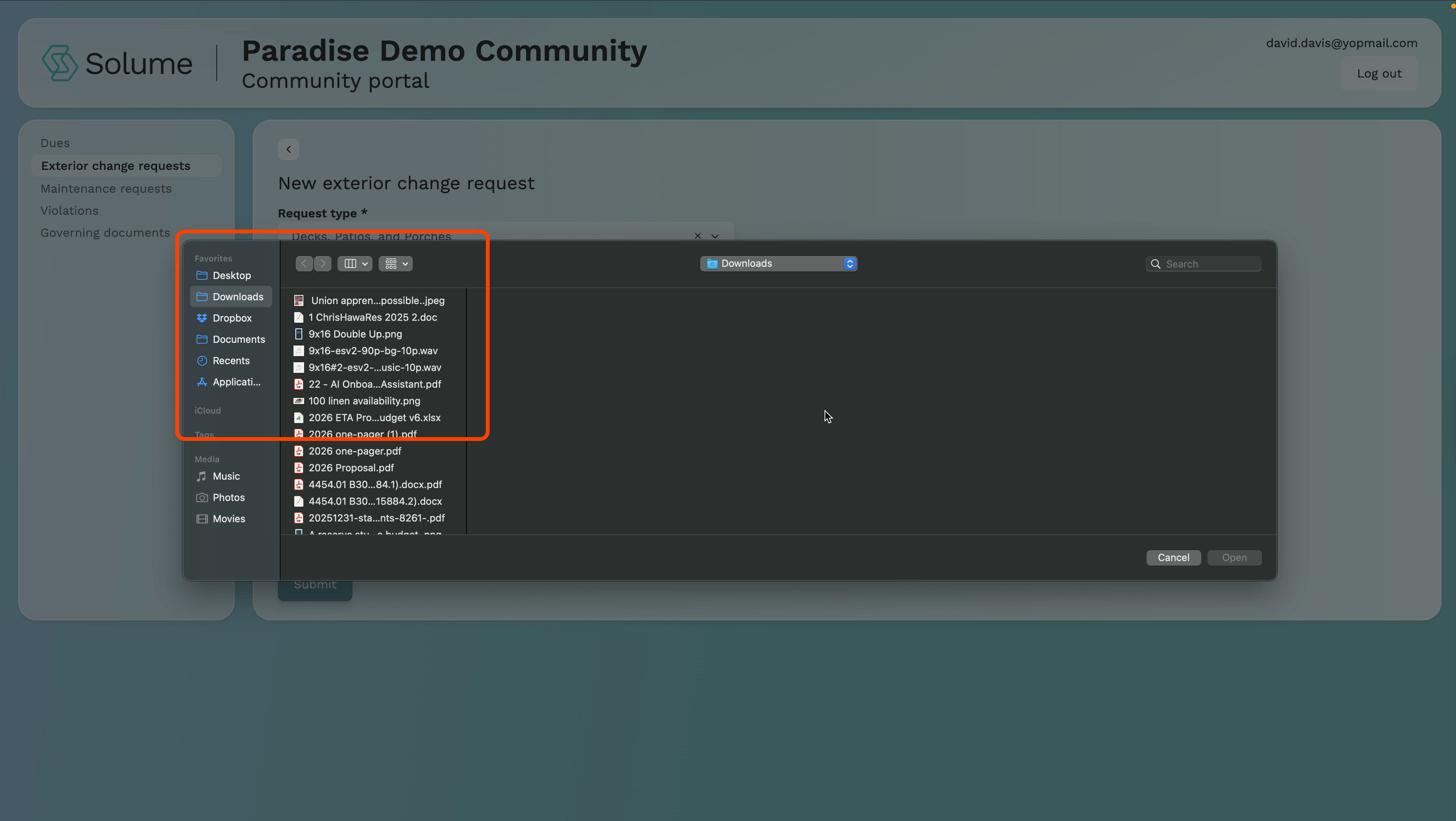The width and height of the screenshot is (1456, 821).
Task: Click the Solume logo icon
Action: pos(59,63)
